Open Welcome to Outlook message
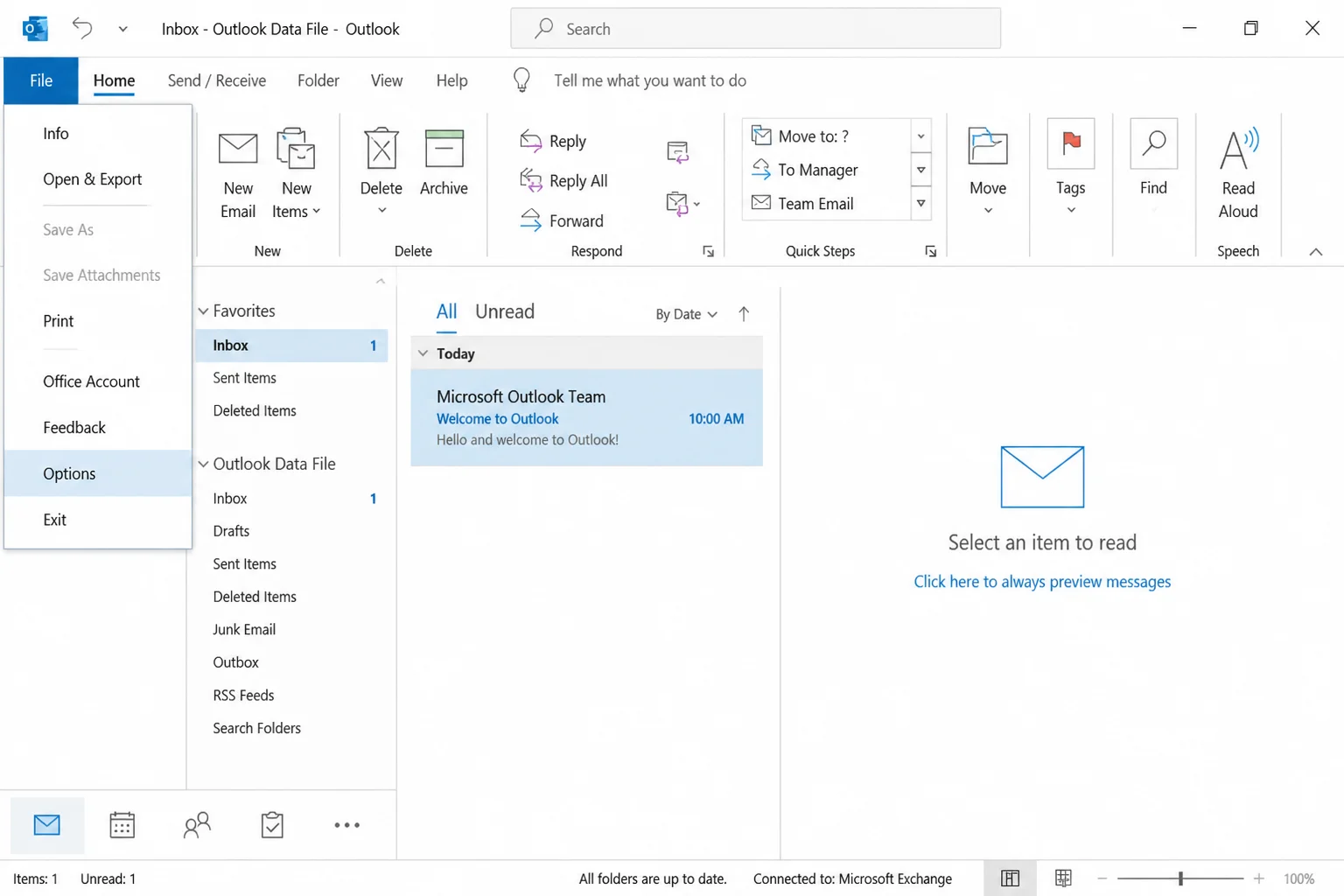 pos(586,417)
